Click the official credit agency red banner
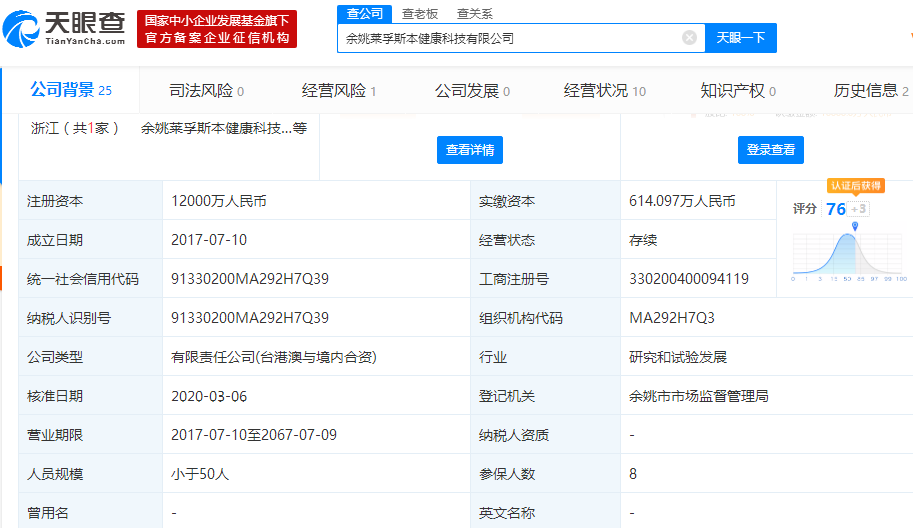 point(217,29)
